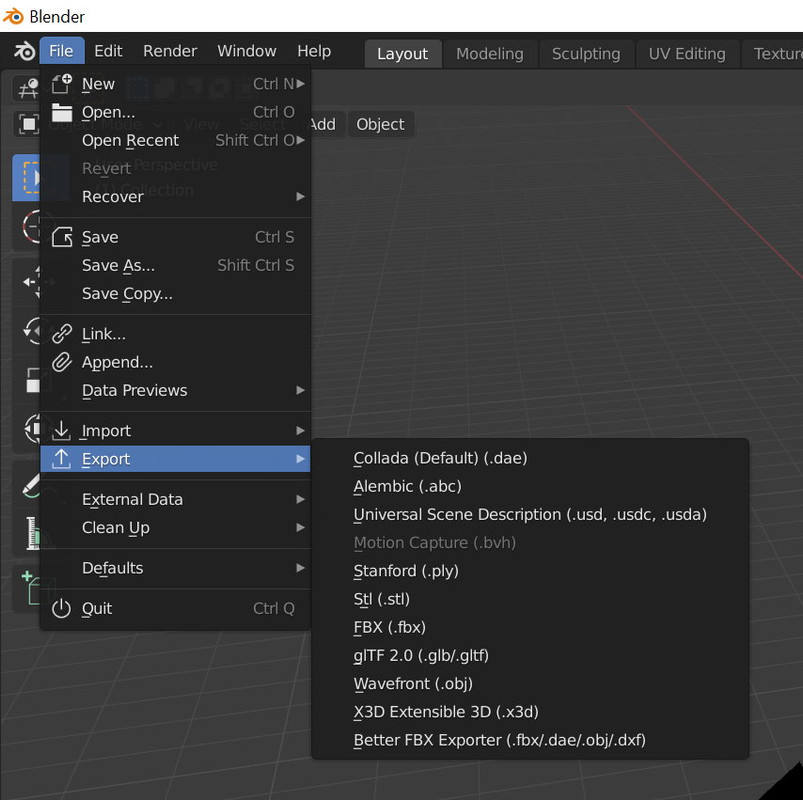Export as FBX (.fbx)
Image resolution: width=803 pixels, height=800 pixels.
(x=530, y=627)
